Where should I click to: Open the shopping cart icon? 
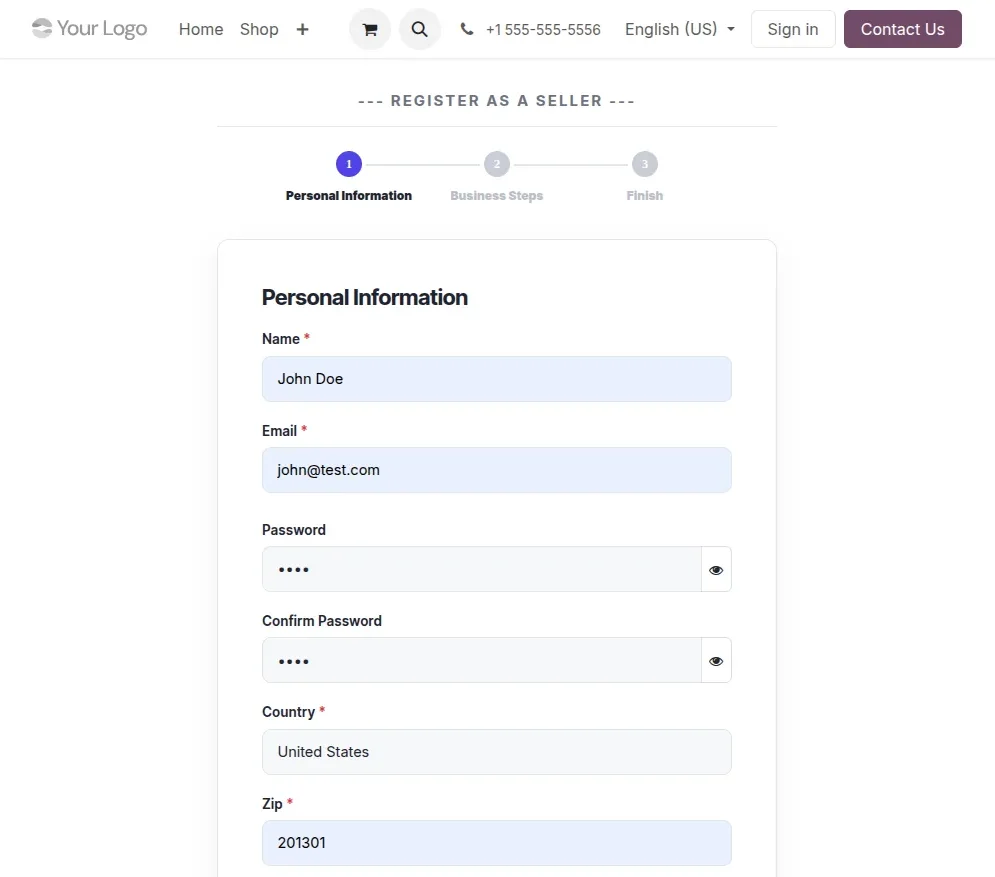click(x=370, y=29)
